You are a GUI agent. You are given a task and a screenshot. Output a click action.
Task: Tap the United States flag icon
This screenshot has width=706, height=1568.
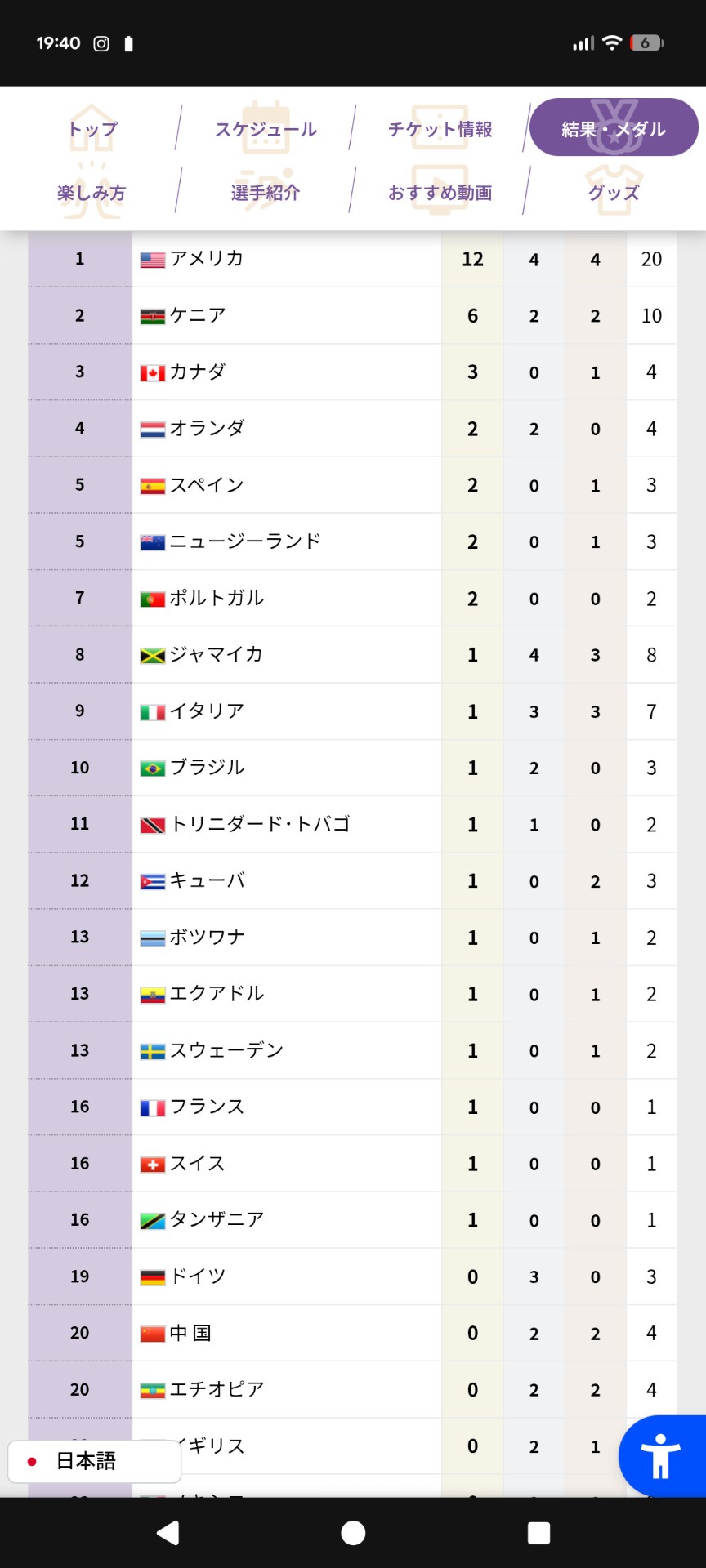(x=152, y=260)
